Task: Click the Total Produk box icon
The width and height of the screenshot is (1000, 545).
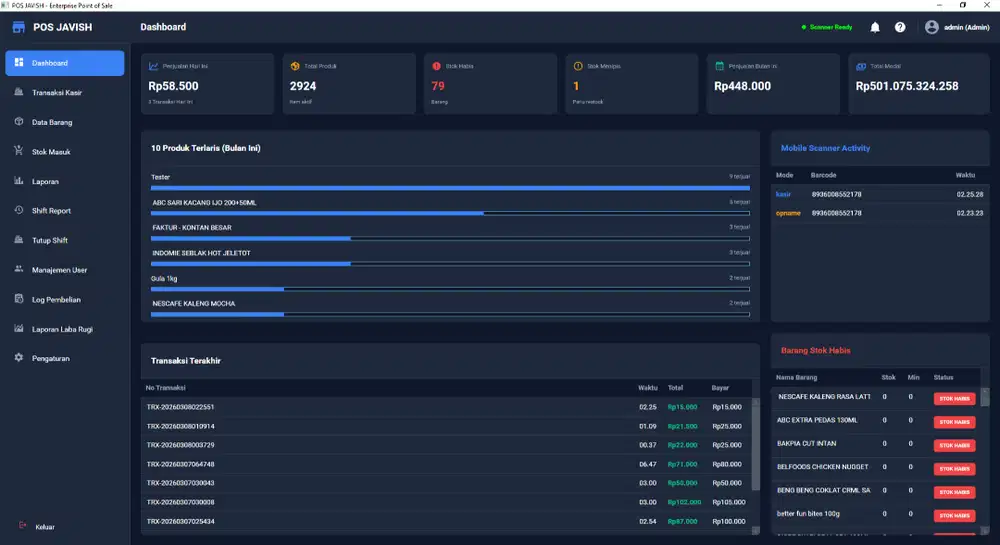Action: click(x=295, y=67)
